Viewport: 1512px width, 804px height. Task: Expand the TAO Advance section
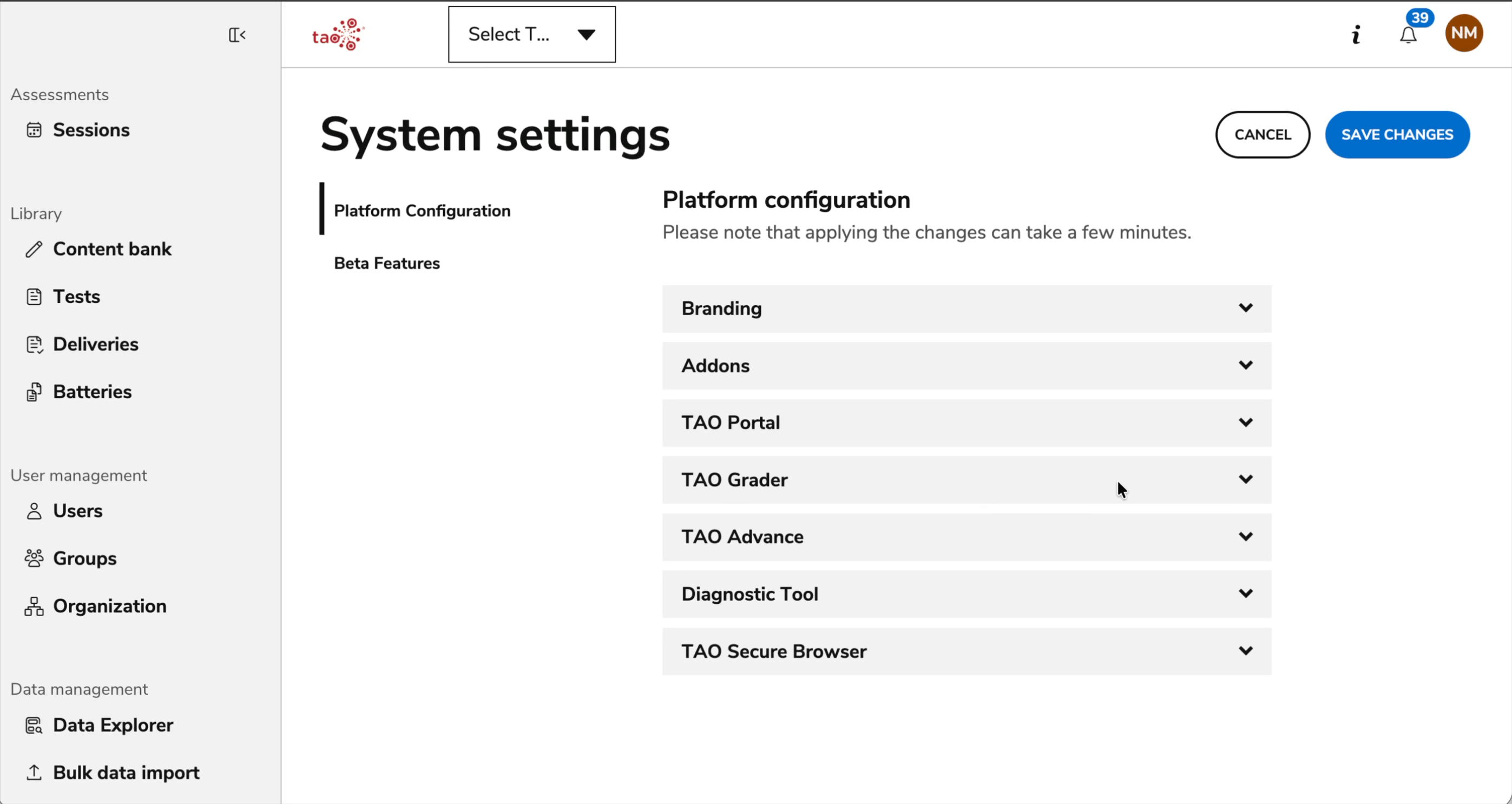coord(967,537)
